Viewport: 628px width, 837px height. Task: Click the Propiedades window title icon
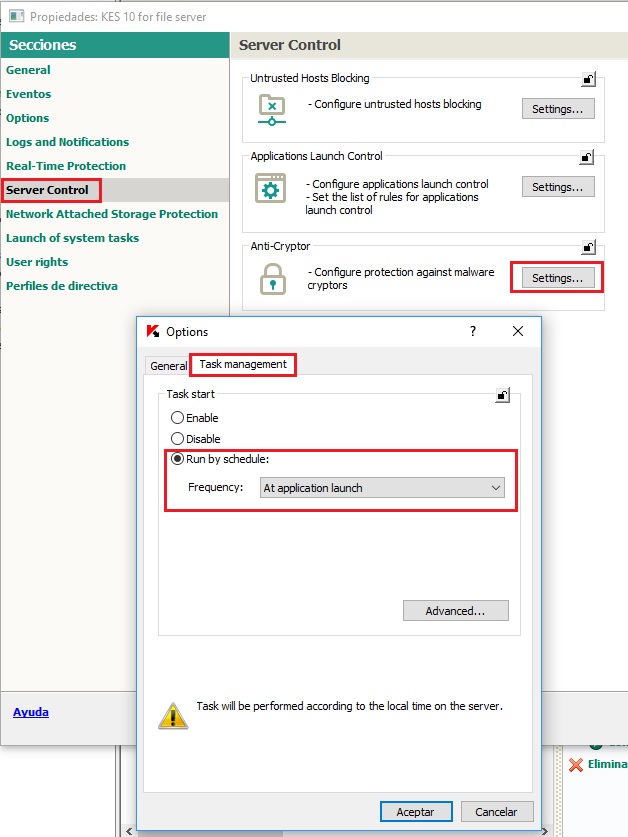[17, 17]
